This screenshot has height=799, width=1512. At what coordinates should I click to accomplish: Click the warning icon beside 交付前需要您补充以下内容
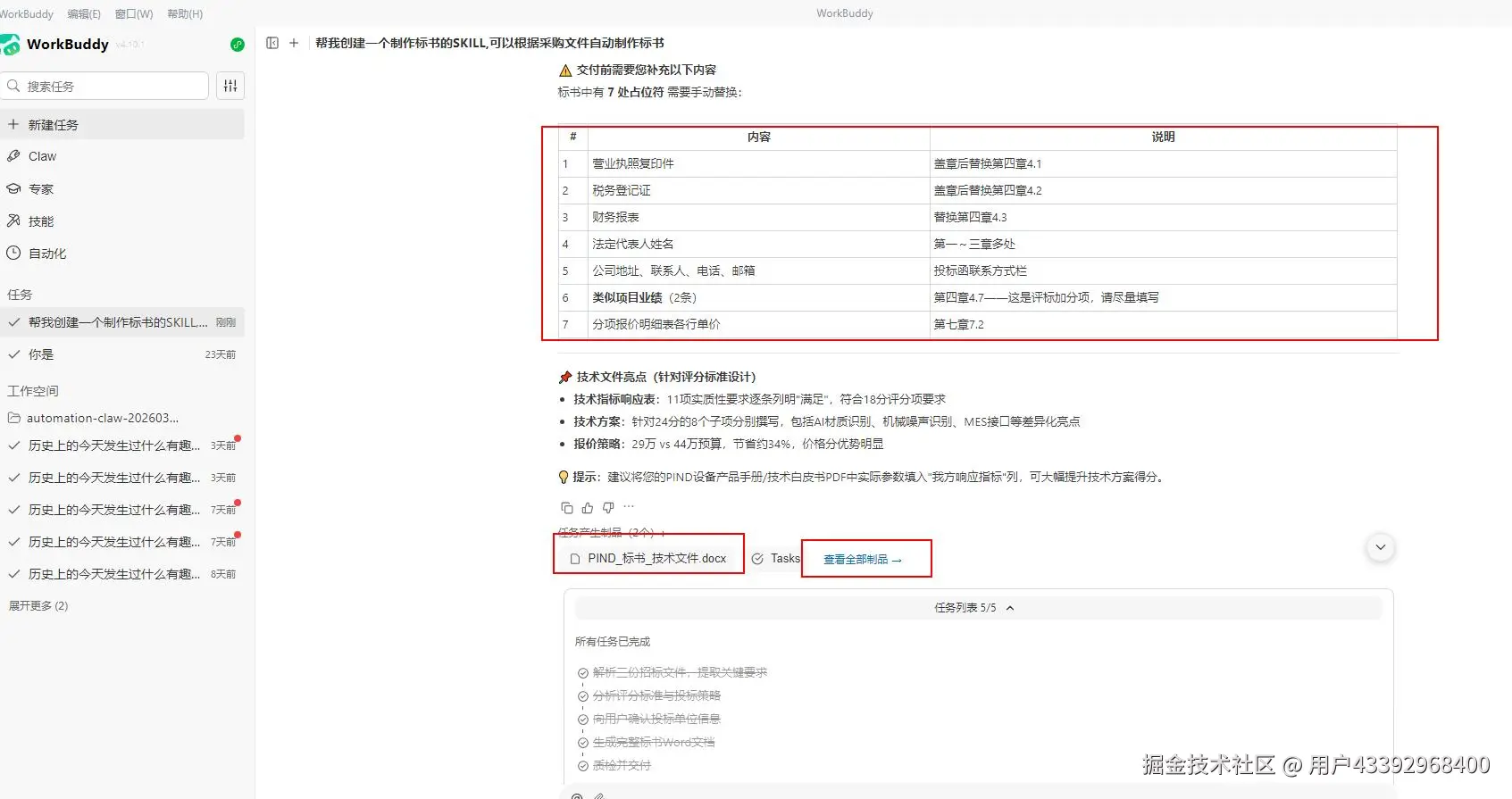pos(564,71)
